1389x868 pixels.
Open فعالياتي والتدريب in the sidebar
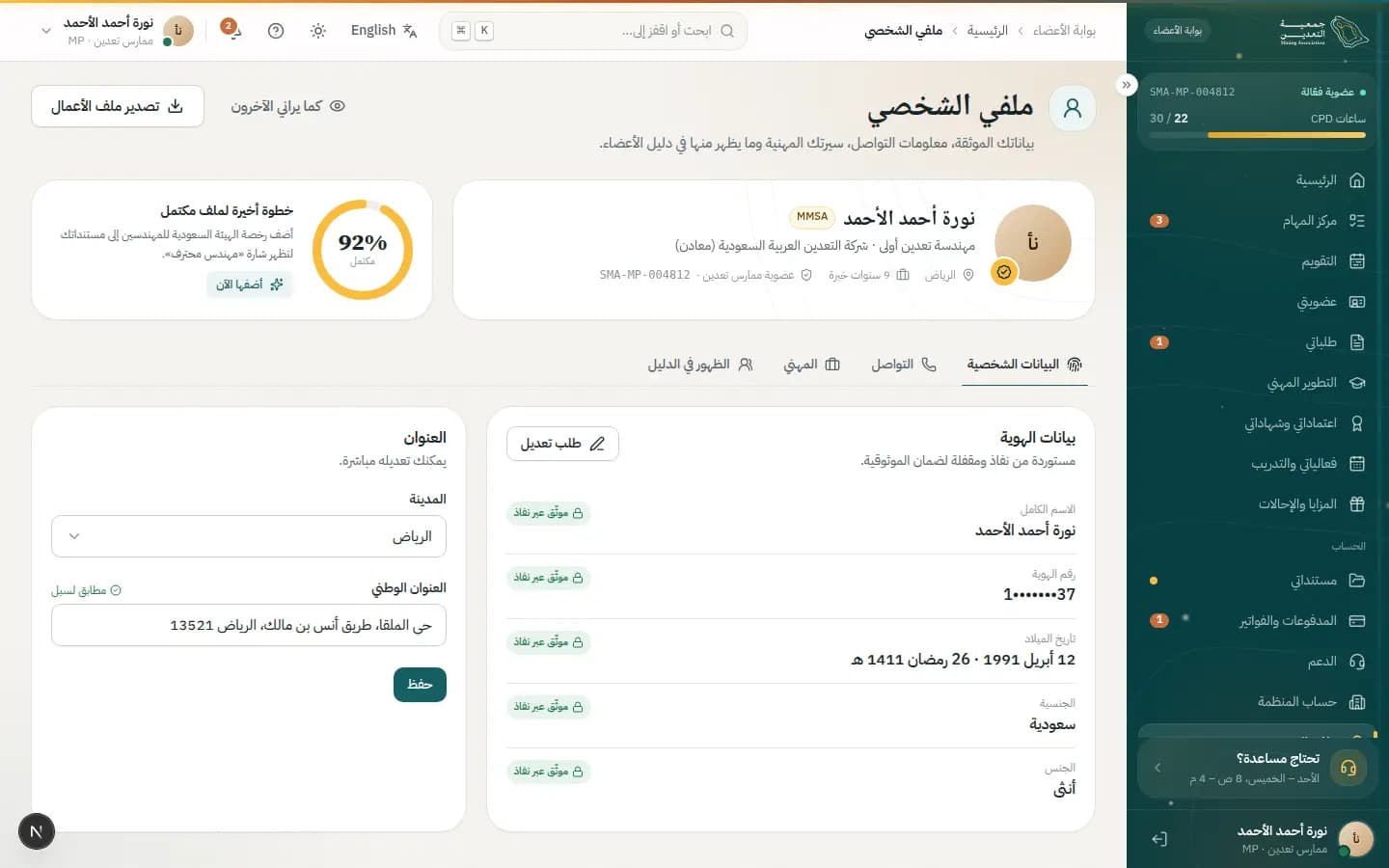point(1258,464)
